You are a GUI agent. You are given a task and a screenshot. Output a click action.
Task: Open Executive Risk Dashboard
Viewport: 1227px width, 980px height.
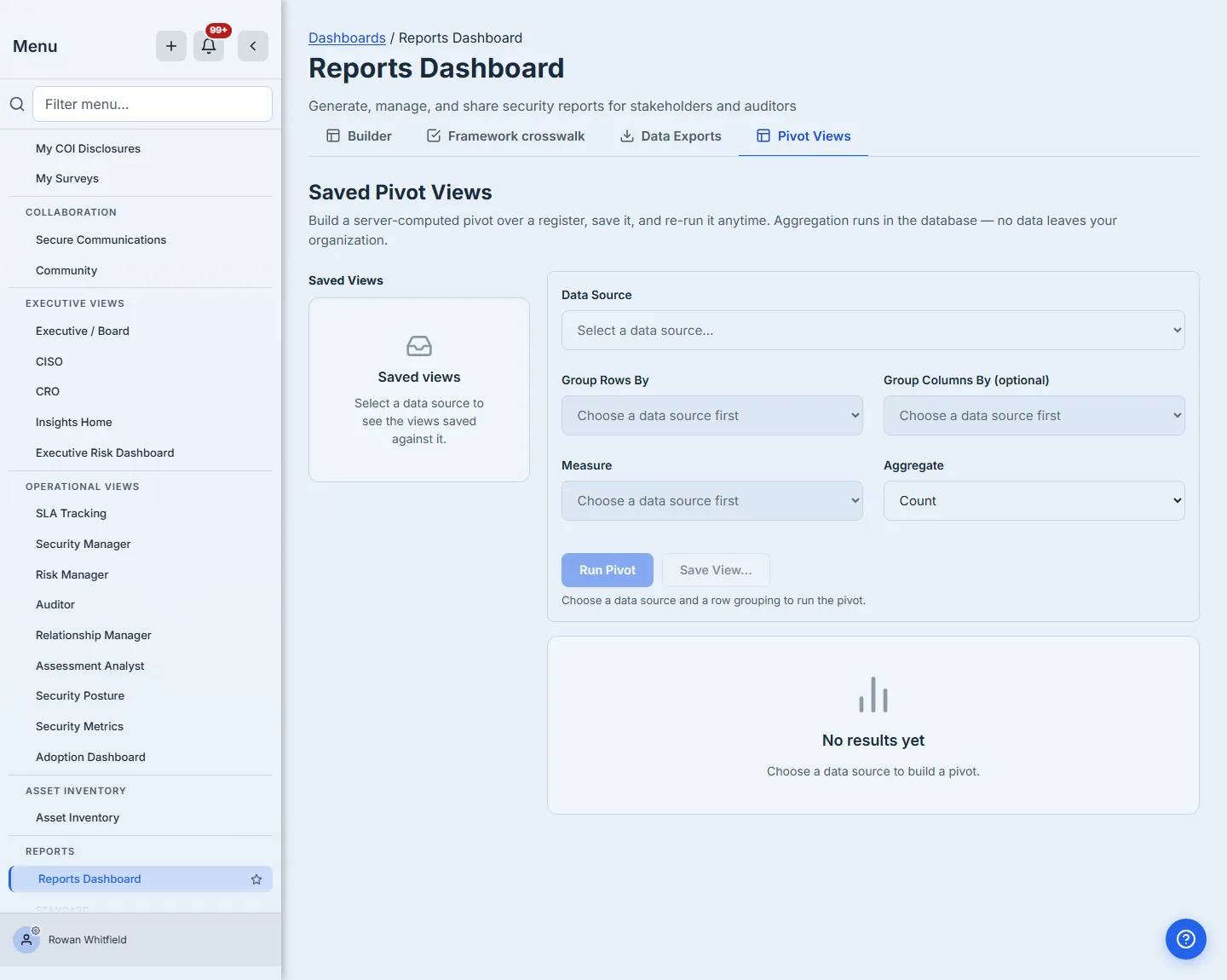105,453
